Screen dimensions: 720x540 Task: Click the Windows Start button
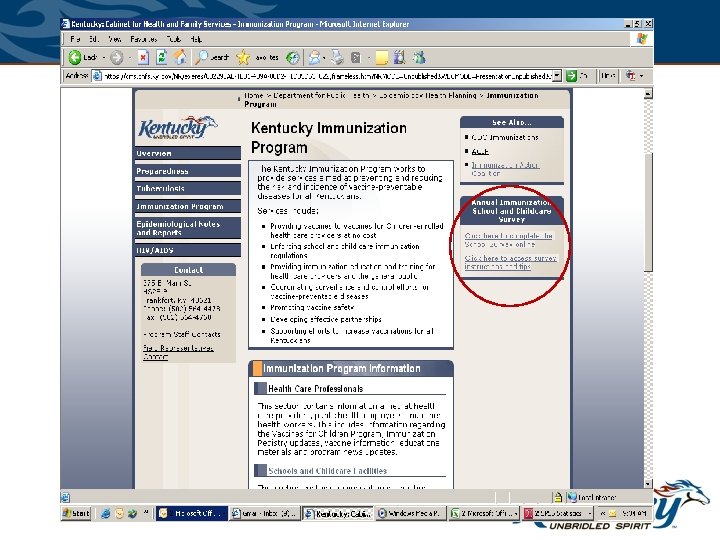point(76,513)
